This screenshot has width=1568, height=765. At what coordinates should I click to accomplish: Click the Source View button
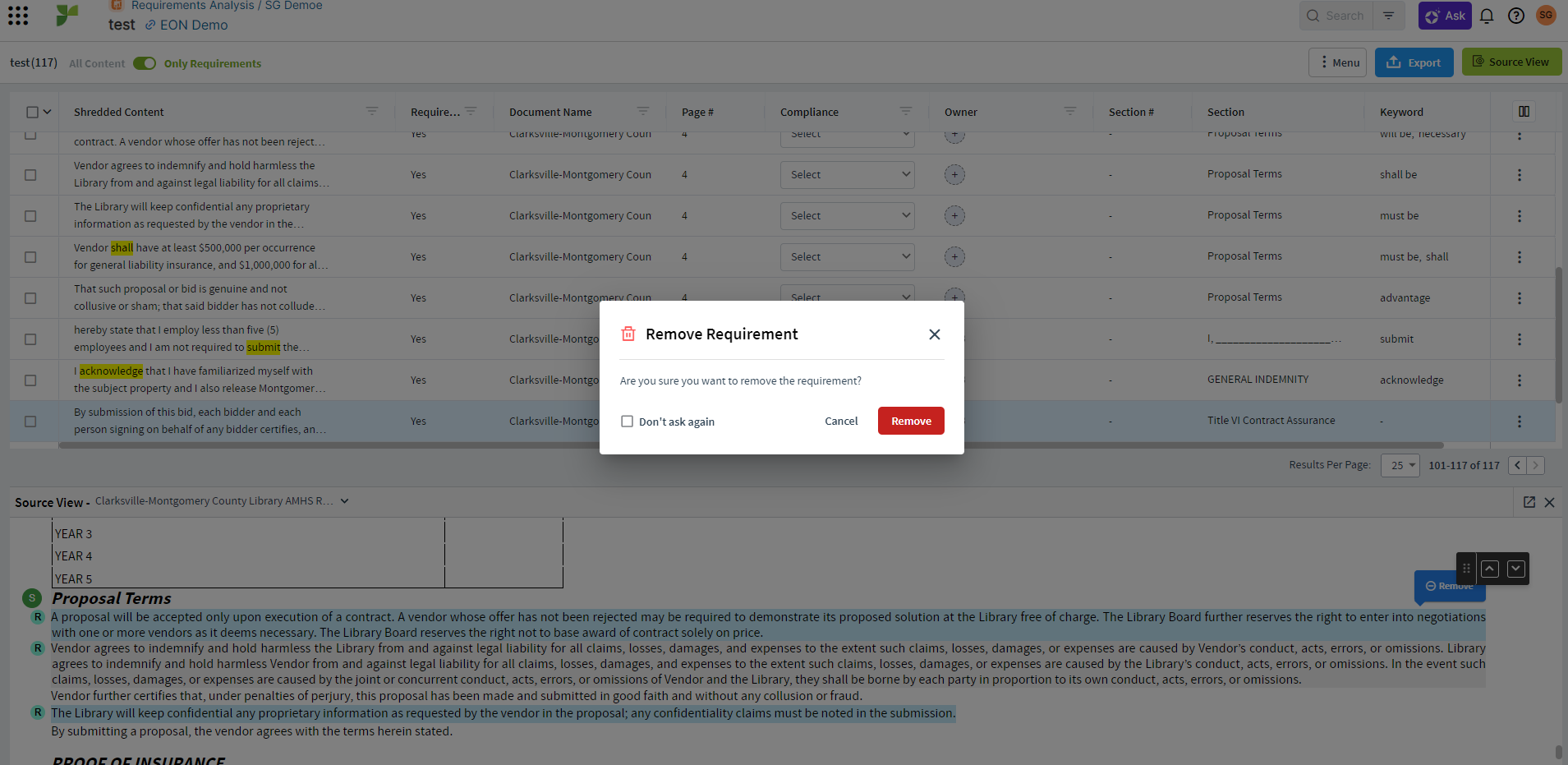point(1511,62)
